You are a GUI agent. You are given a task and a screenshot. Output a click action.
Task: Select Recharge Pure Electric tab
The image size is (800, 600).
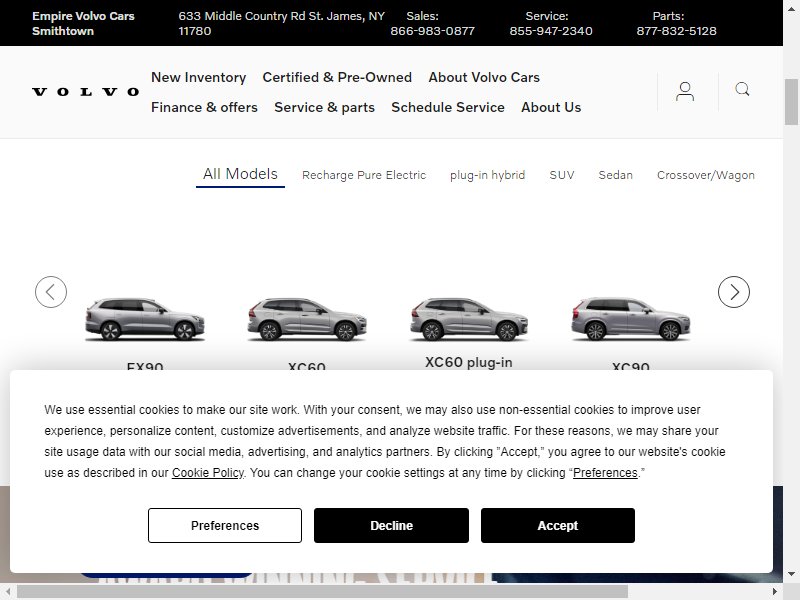(x=364, y=175)
